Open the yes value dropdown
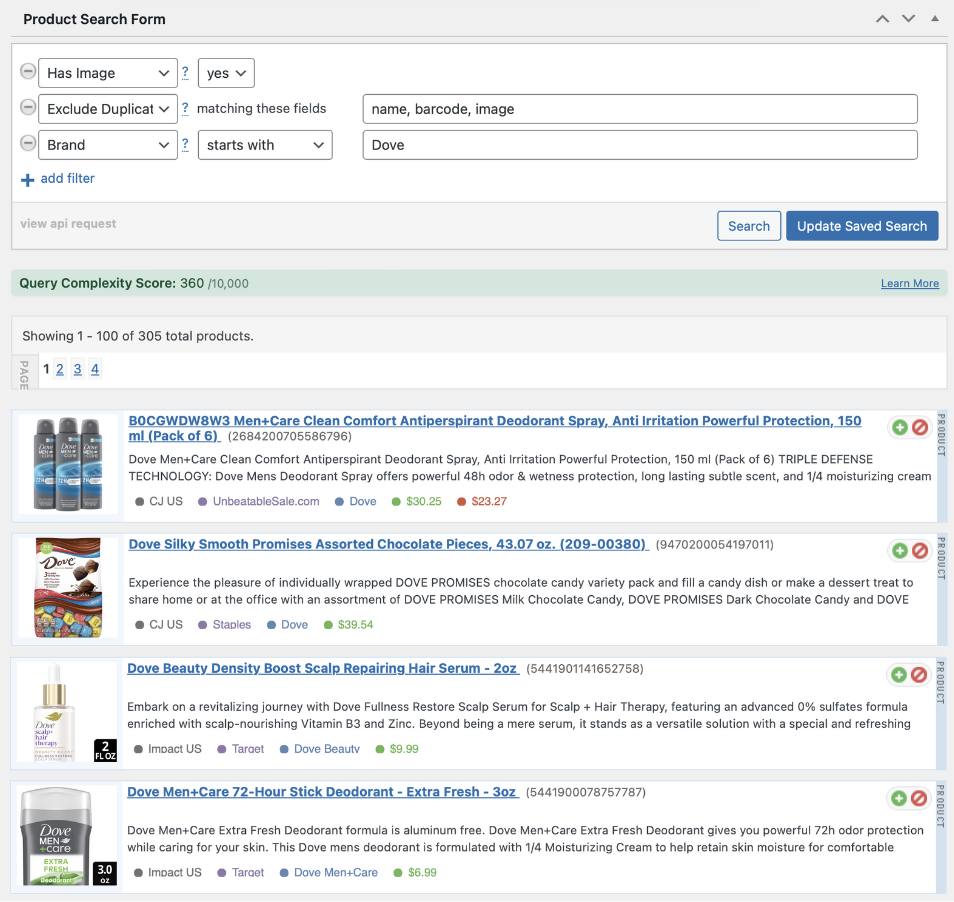 226,73
